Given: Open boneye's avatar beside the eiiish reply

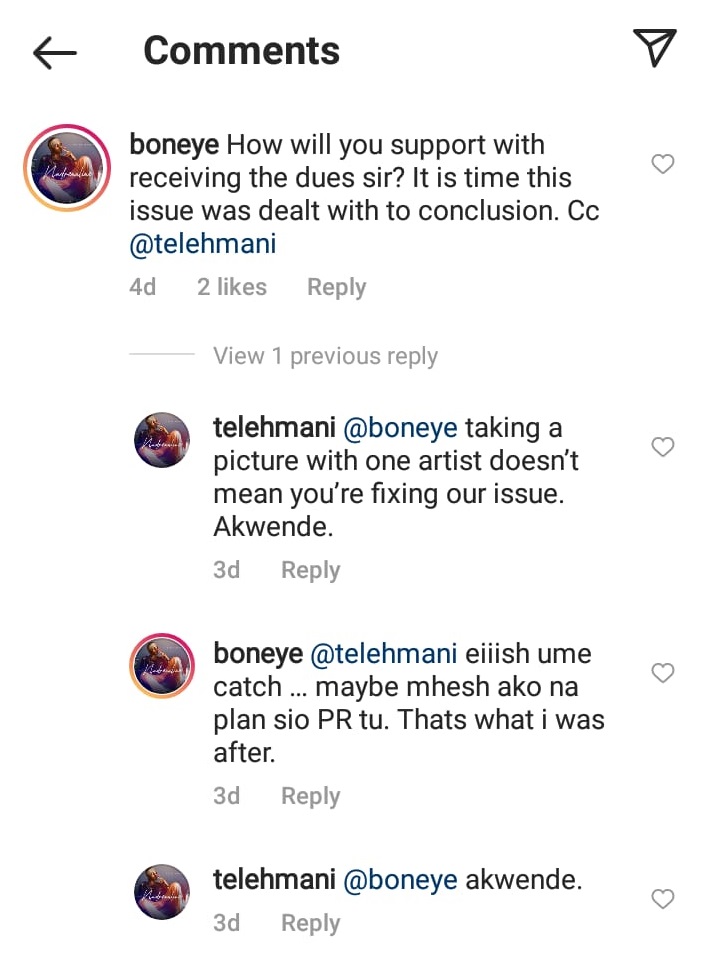Looking at the screenshot, I should [162, 666].
